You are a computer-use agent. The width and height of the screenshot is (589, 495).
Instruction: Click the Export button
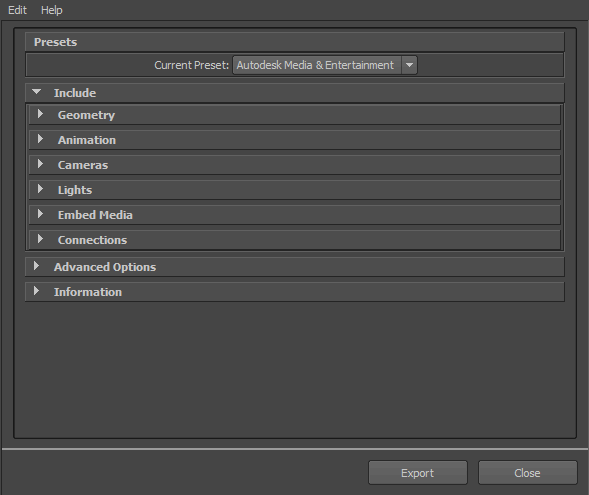(x=418, y=473)
